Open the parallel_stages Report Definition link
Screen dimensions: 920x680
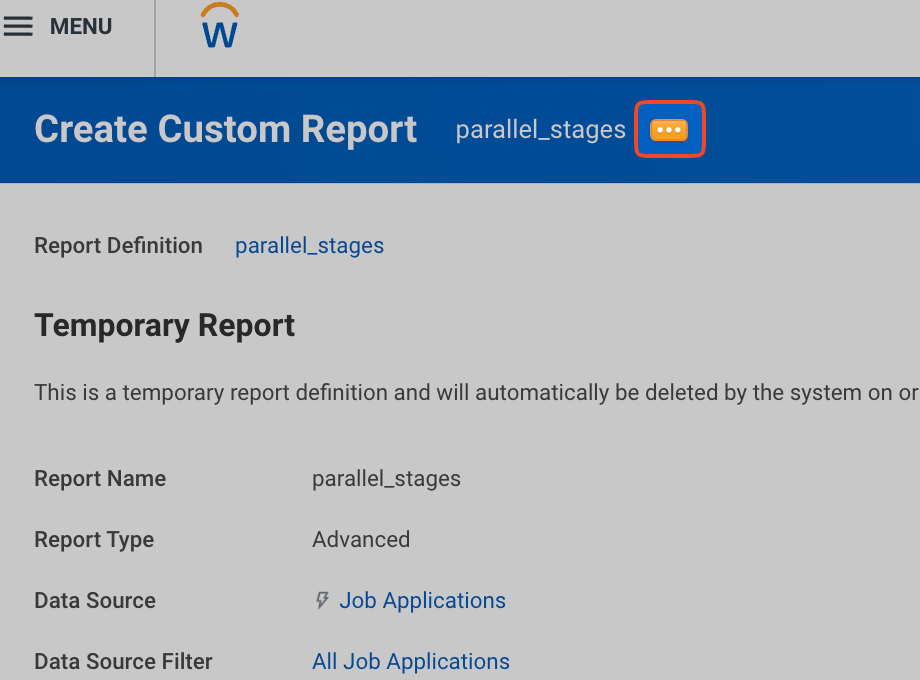tap(309, 246)
